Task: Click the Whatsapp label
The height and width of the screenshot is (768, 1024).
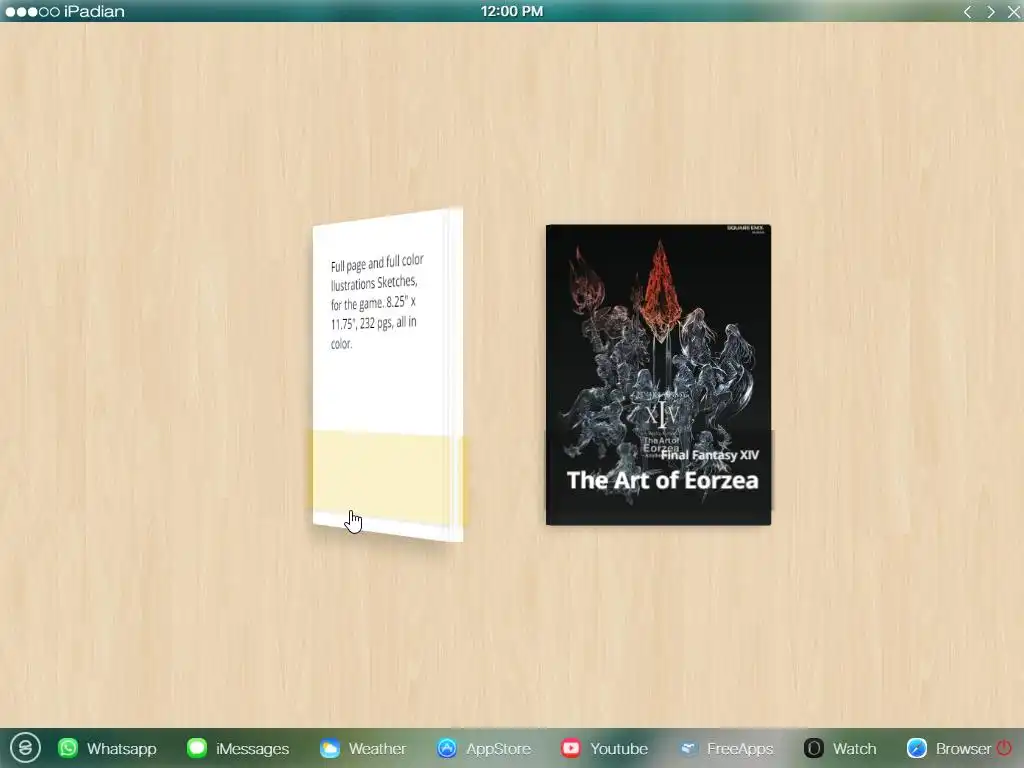Action: click(x=121, y=748)
